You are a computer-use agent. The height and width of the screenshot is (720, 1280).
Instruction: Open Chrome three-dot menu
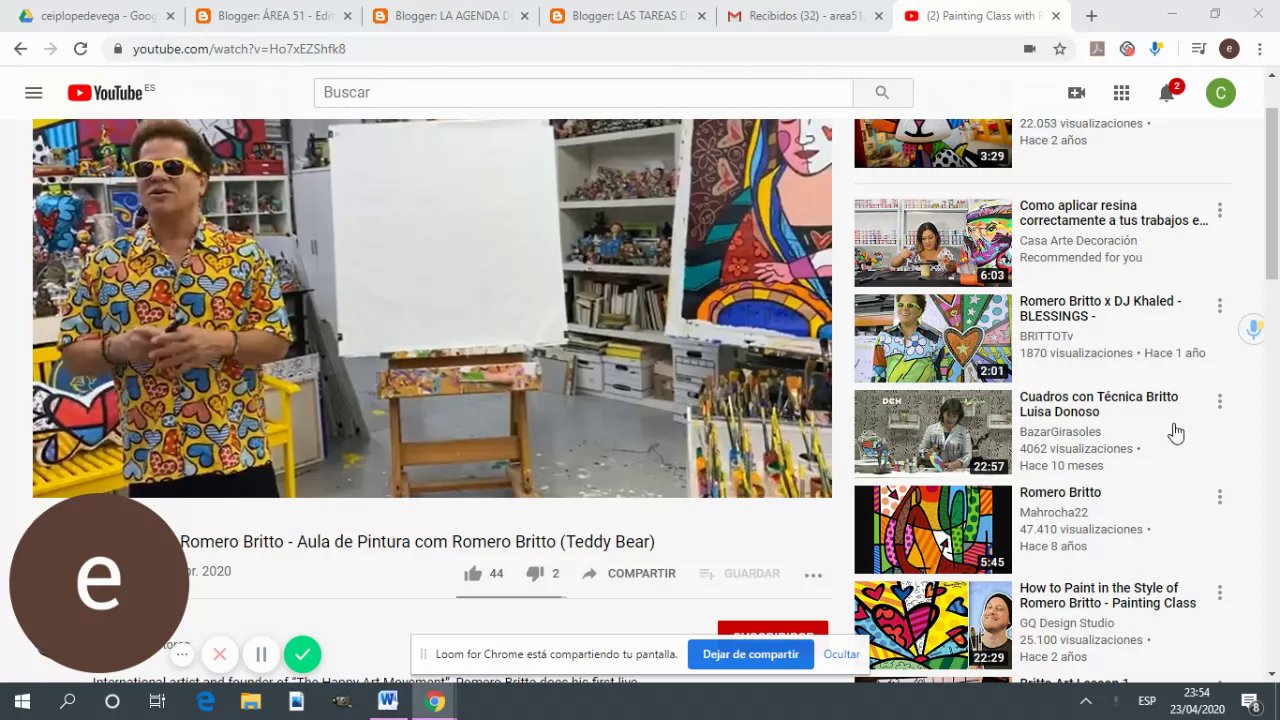1258,48
